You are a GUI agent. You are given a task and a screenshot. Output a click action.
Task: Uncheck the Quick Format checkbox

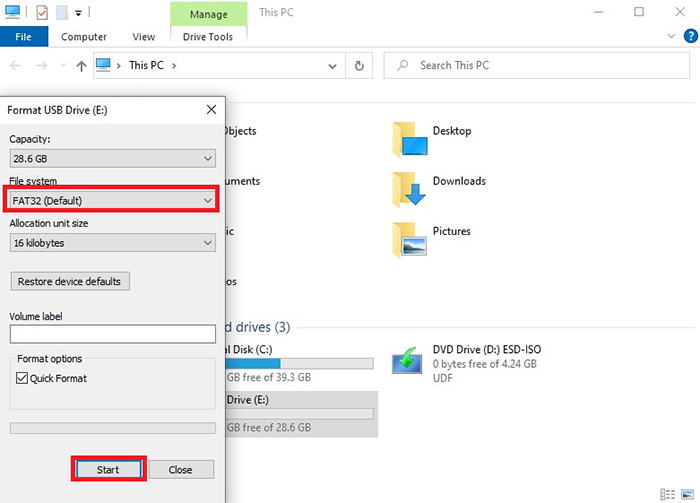point(23,379)
